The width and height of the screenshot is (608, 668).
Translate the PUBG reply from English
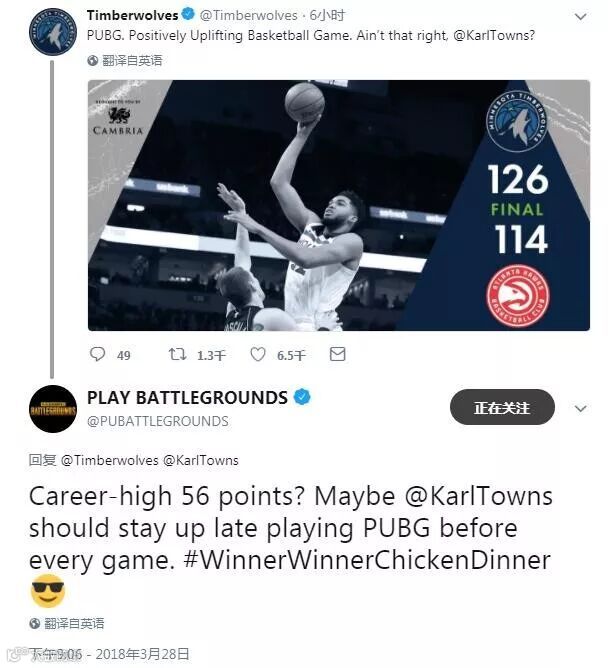point(74,623)
